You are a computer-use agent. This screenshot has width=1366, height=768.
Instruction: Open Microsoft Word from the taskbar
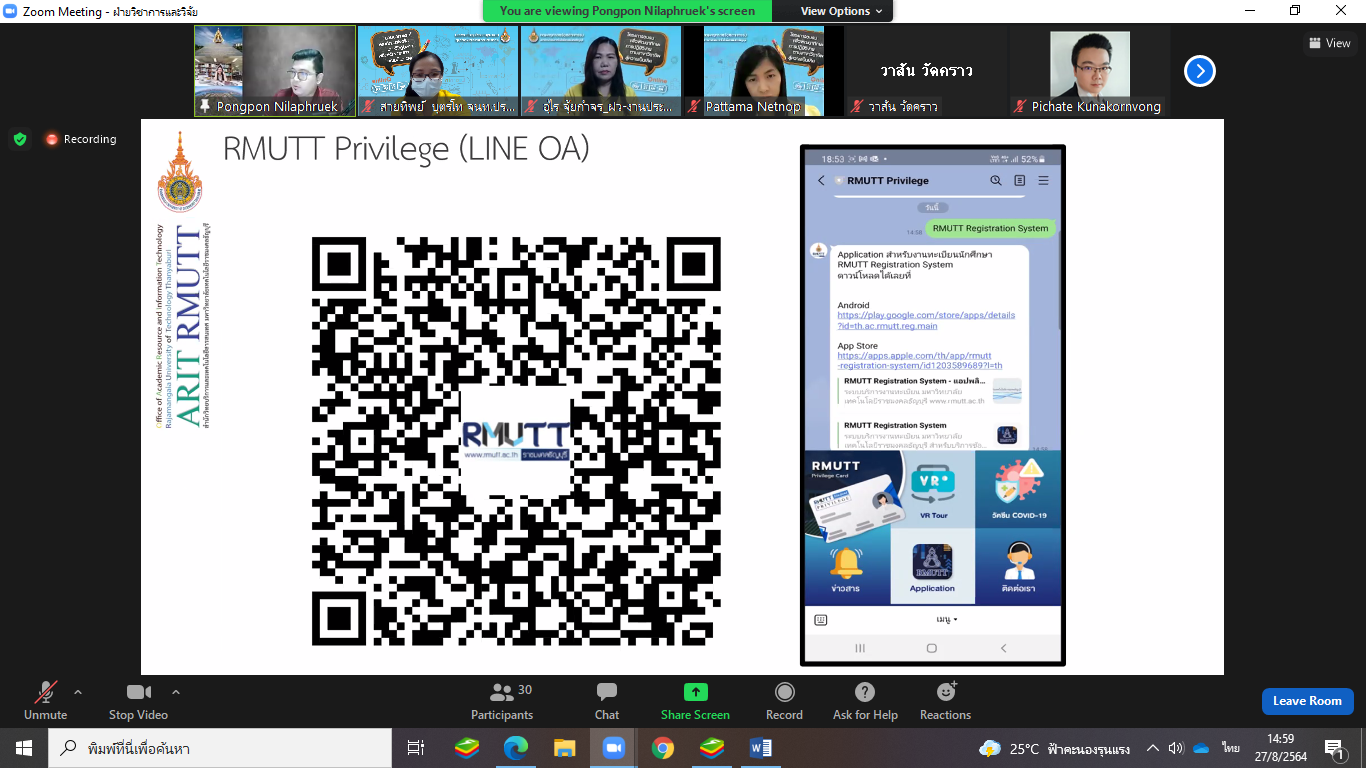[760, 748]
